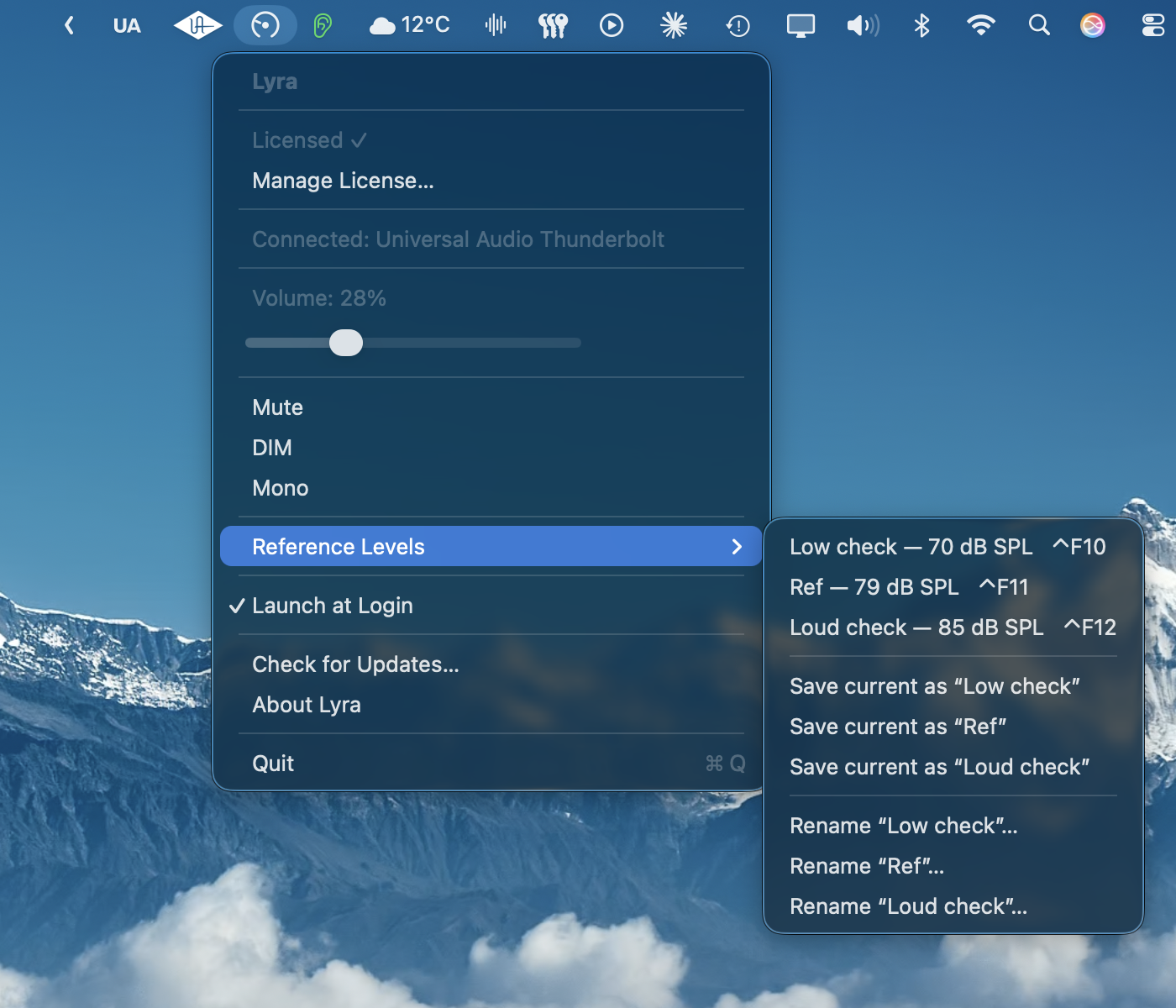Screen dimensions: 1176x1008
Task: Click the "Lyra" menu header text
Action: point(275,81)
